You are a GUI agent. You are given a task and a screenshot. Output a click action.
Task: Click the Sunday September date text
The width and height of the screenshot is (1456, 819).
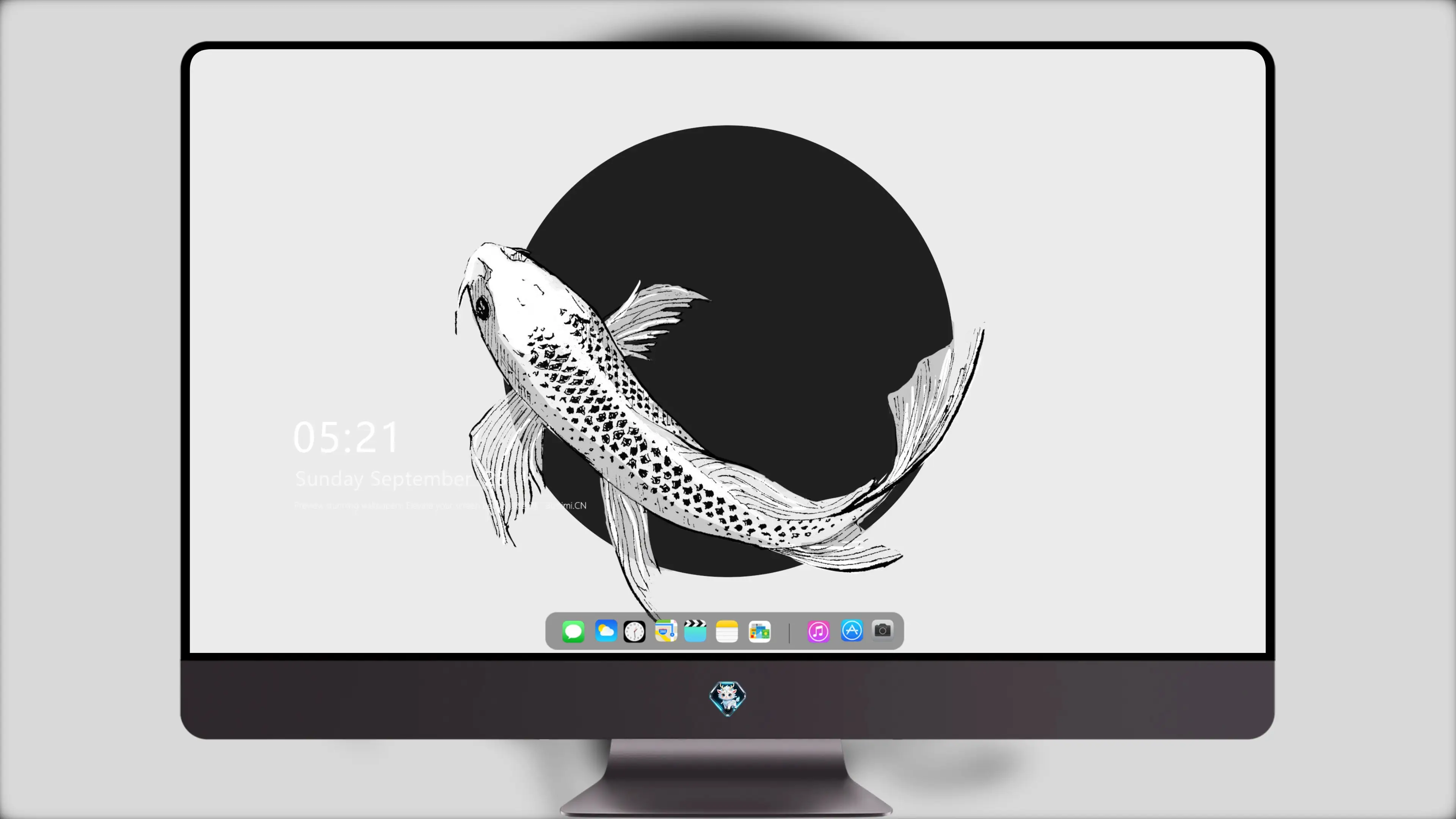401,479
